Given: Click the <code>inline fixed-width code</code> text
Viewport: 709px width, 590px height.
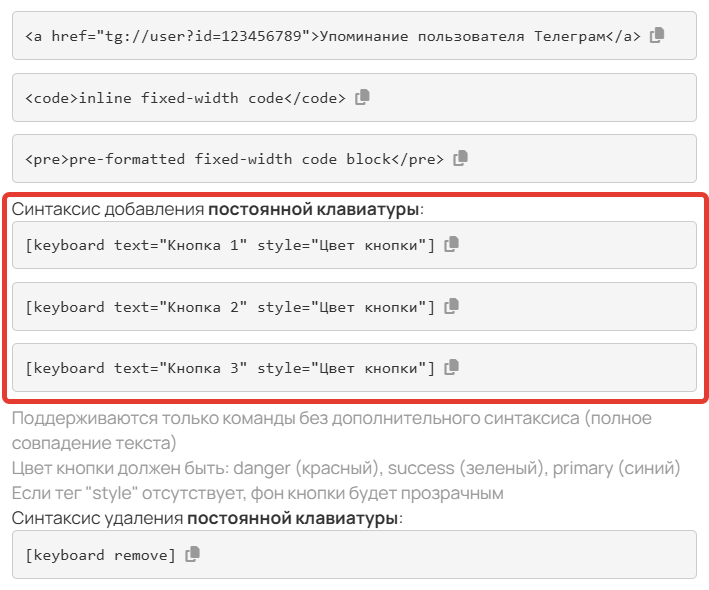Looking at the screenshot, I should point(185,98).
